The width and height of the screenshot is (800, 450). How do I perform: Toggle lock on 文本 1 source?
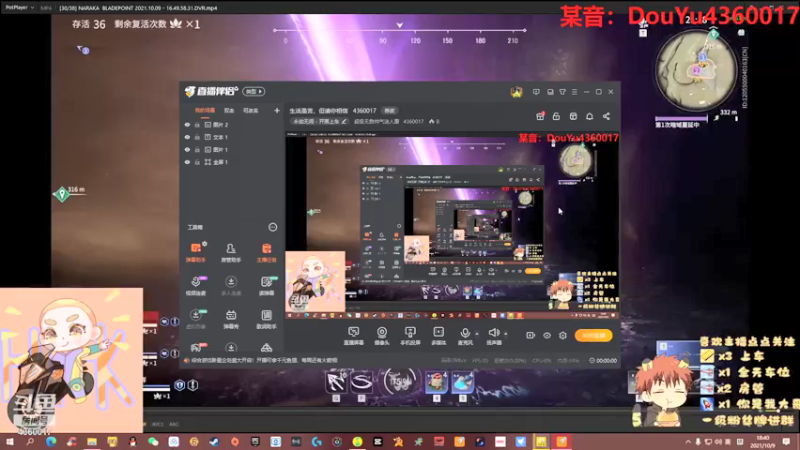pos(197,137)
